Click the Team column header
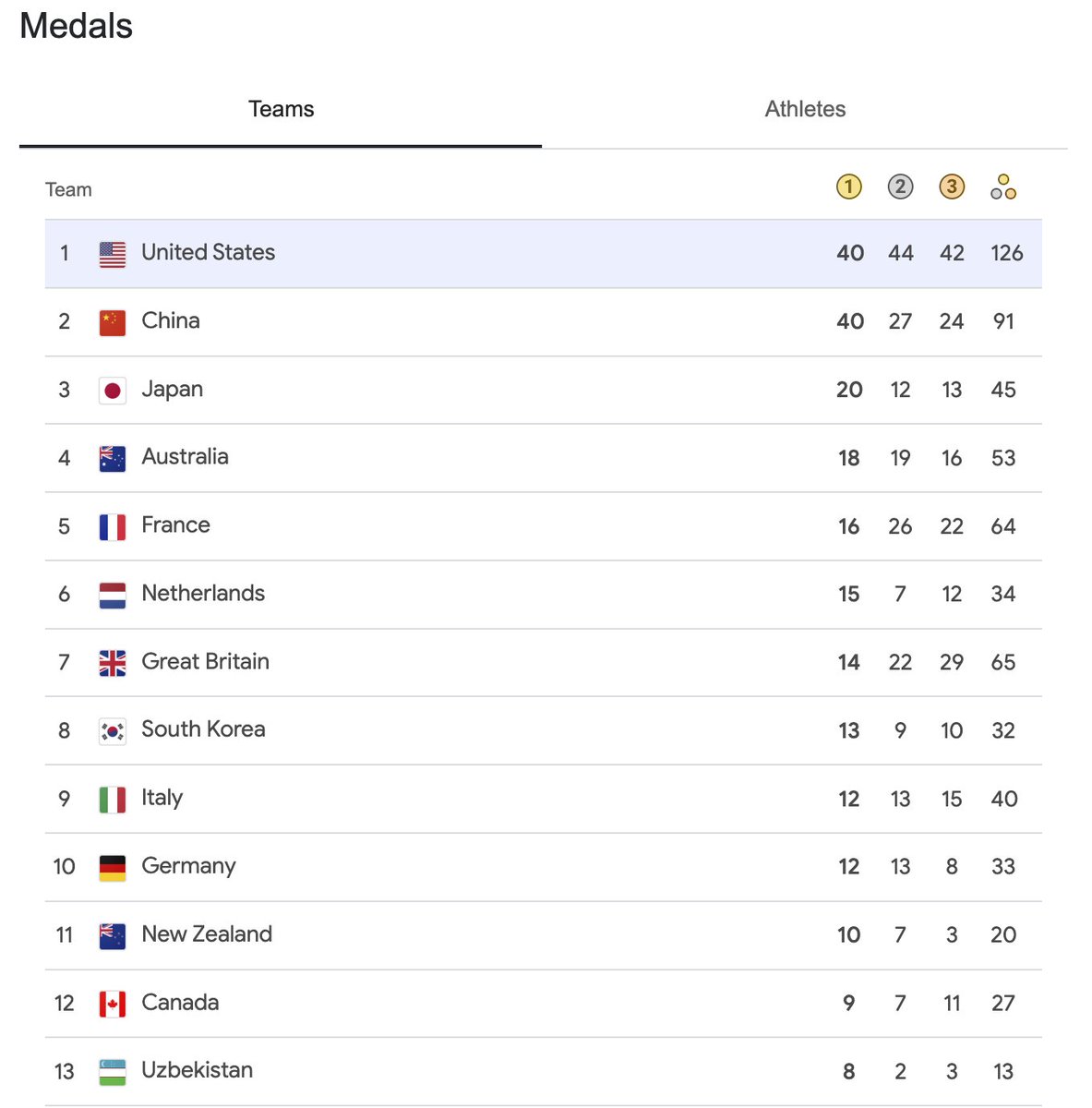This screenshot has width=1092, height=1108. tap(68, 189)
